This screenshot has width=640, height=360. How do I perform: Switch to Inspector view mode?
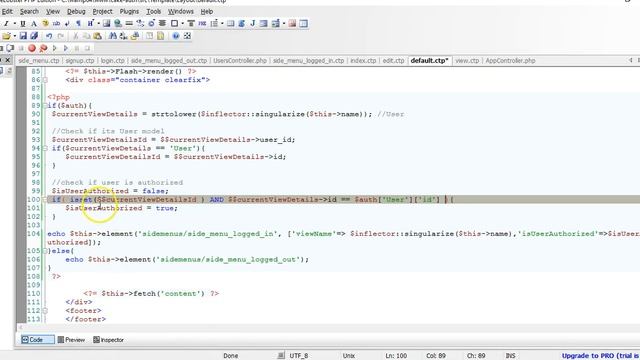[109, 340]
